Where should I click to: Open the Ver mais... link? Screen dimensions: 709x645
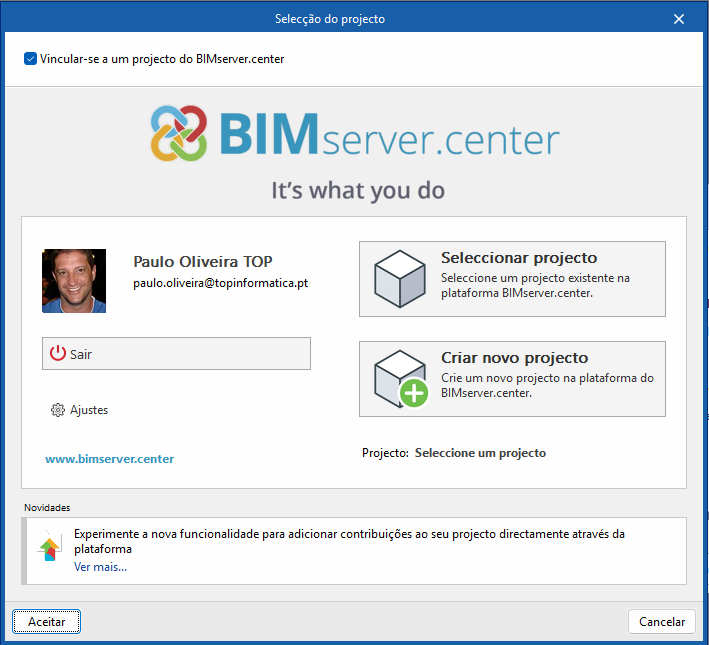100,567
